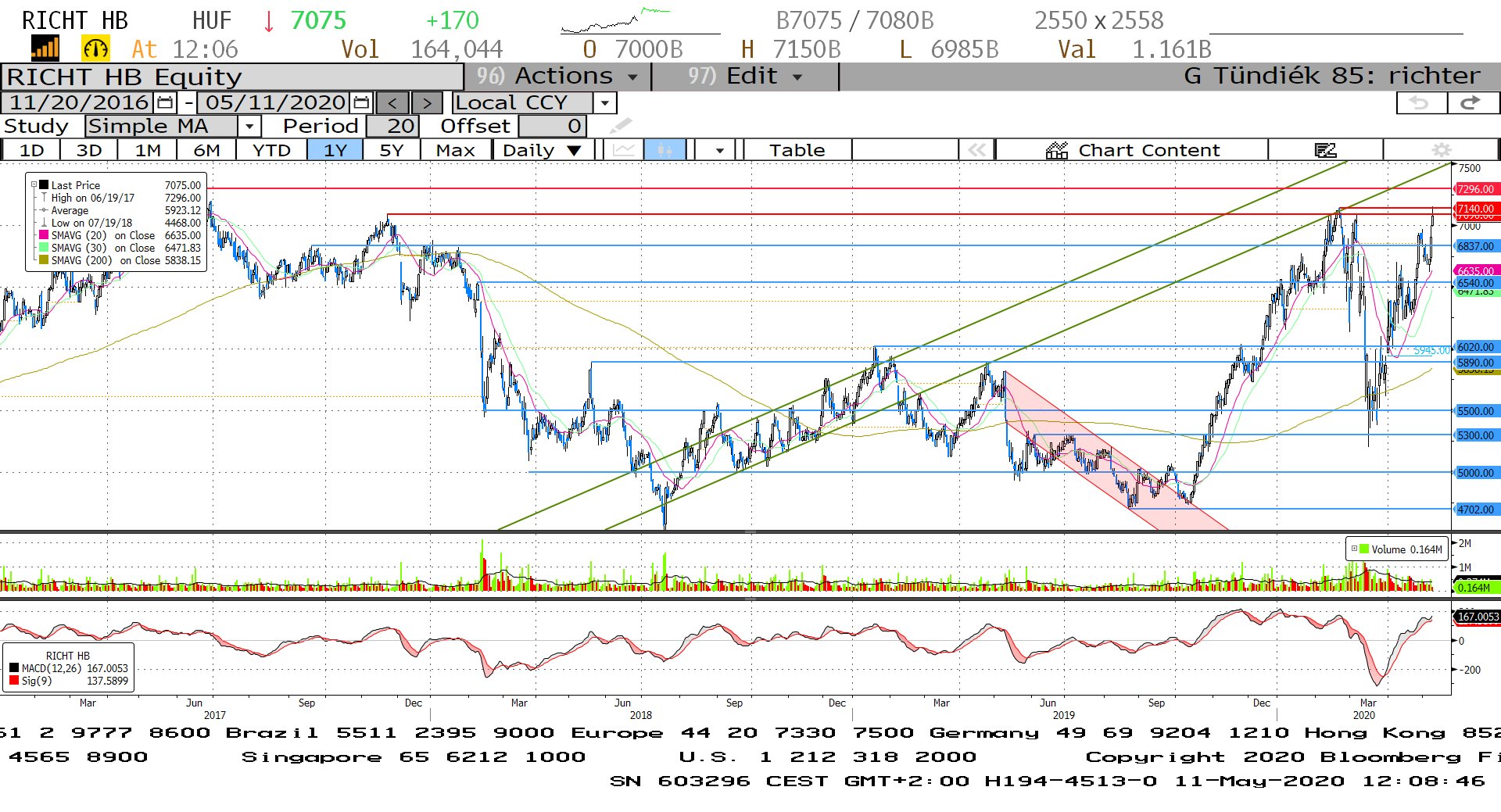Switch to line chart type

(x=623, y=150)
